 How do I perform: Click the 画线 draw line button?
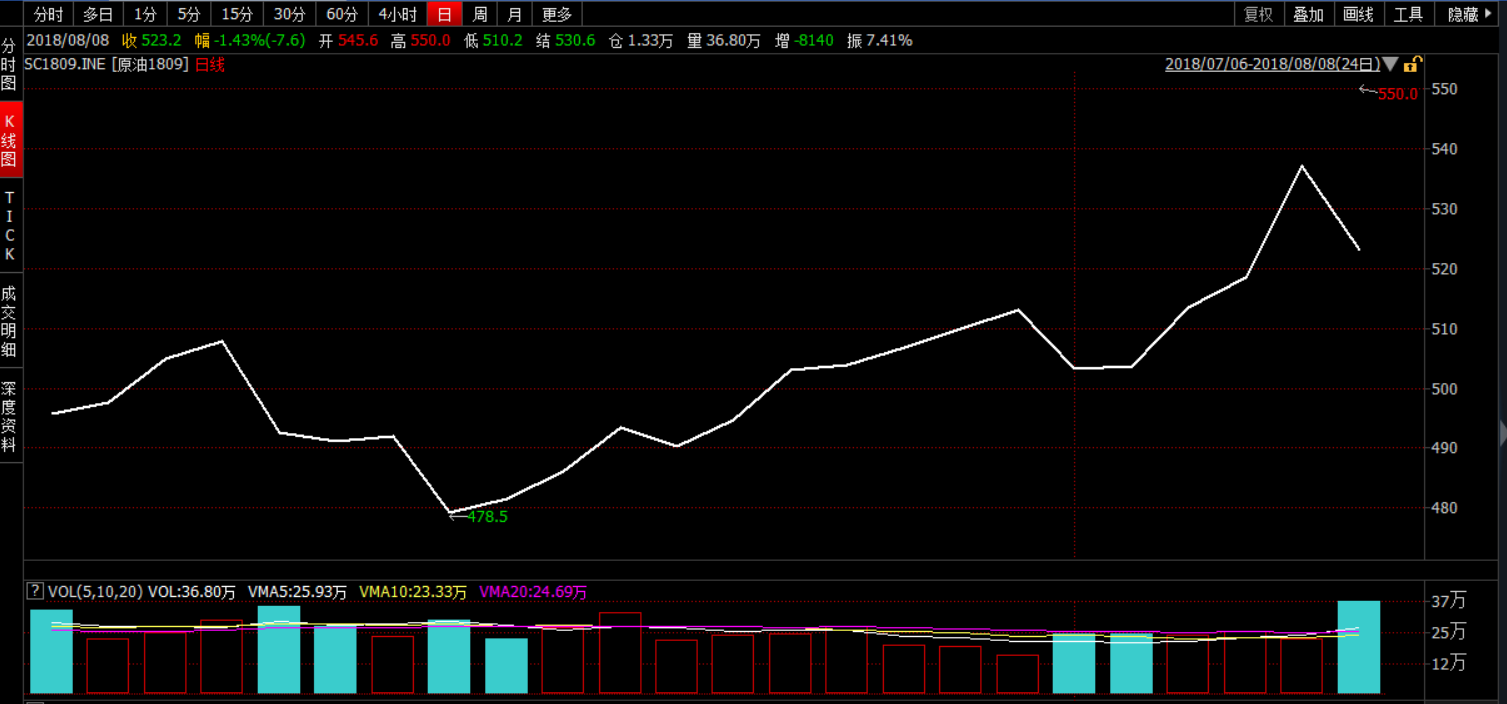(1358, 14)
